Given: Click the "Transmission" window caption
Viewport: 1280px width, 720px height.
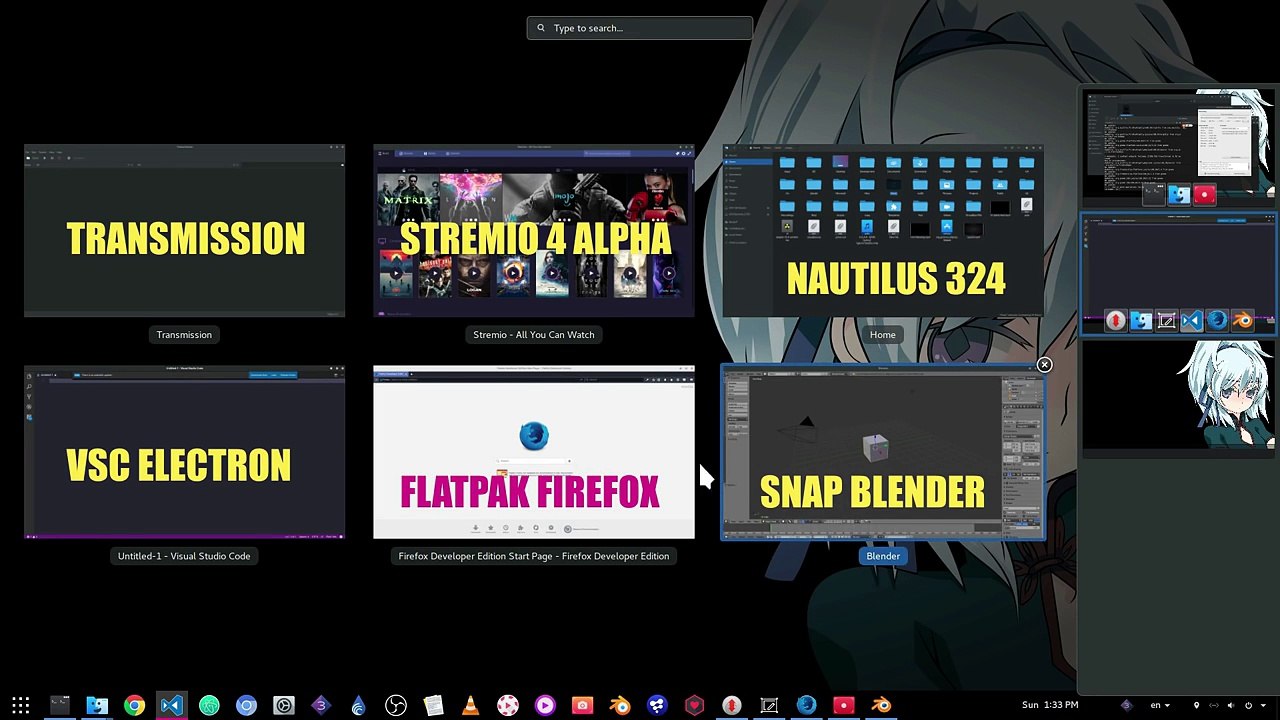Looking at the screenshot, I should point(184,335).
